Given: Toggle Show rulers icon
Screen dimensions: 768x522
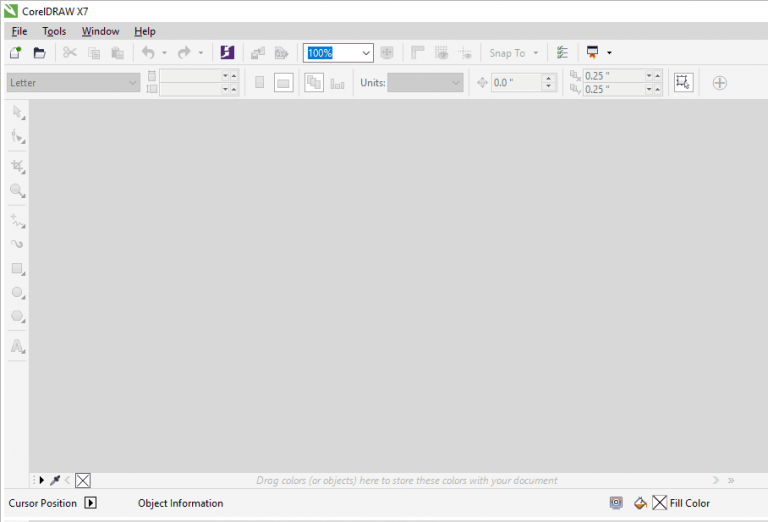Looking at the screenshot, I should (x=417, y=52).
